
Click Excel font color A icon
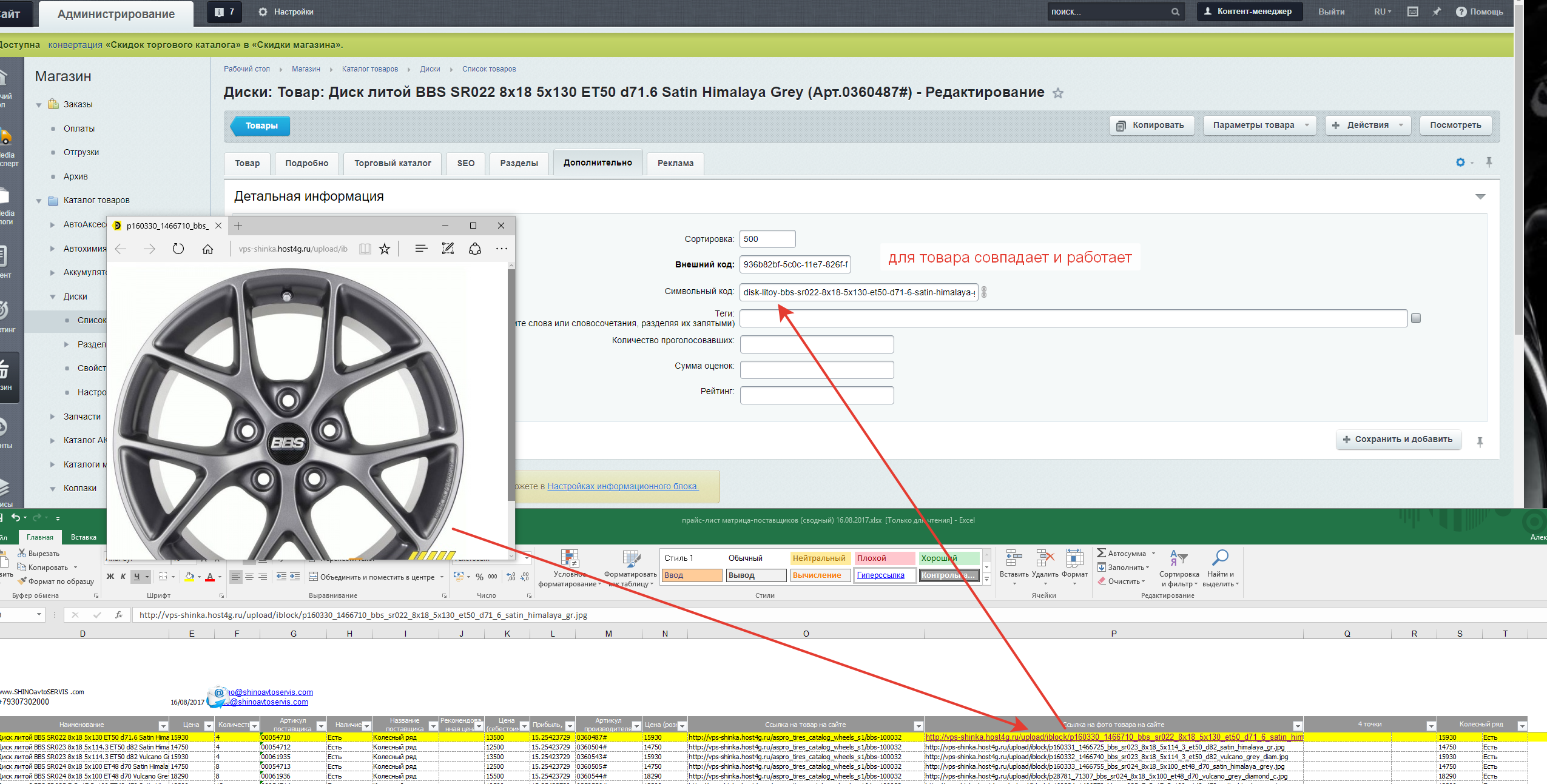click(x=210, y=577)
